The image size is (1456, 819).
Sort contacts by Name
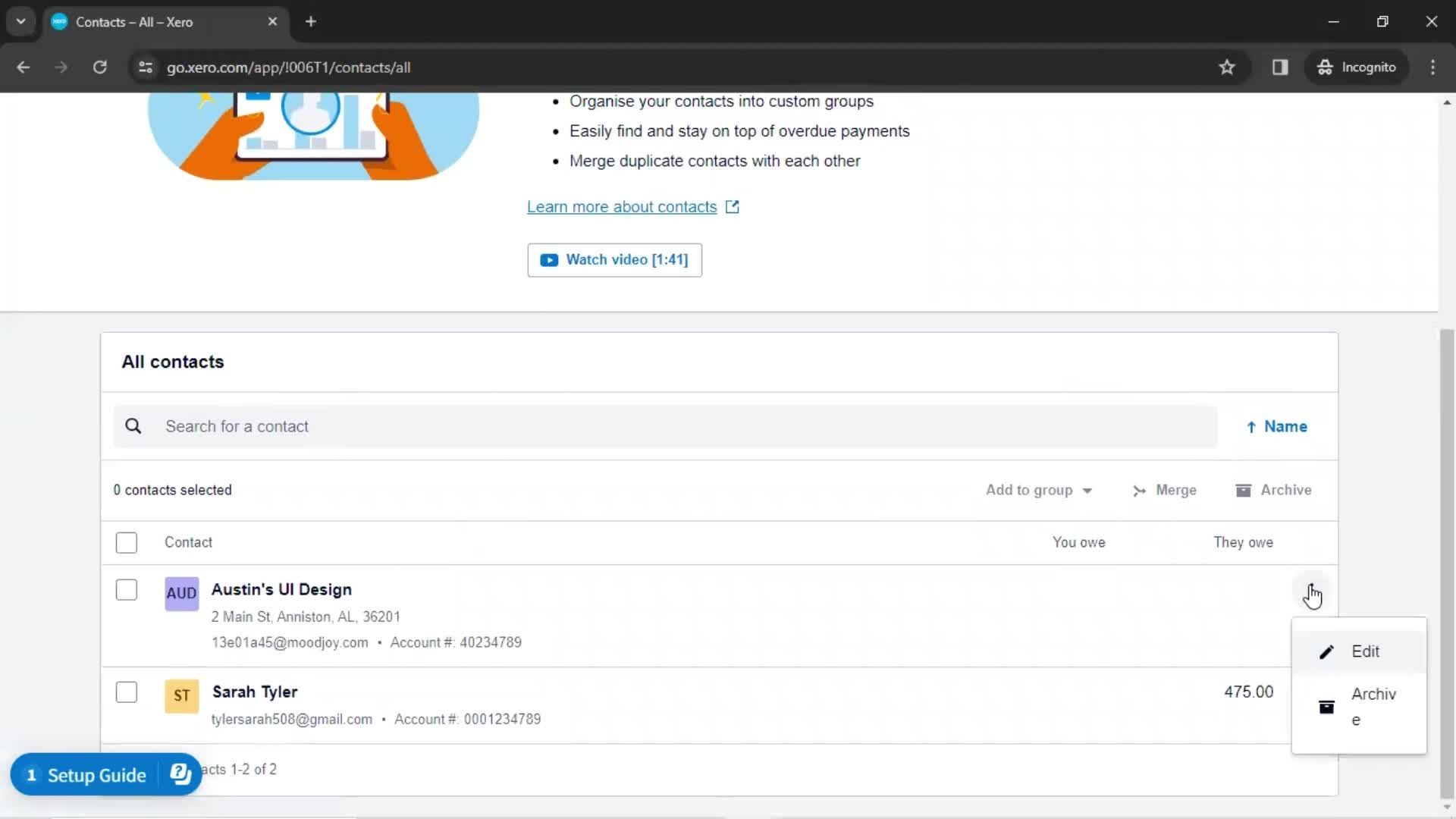(x=1277, y=427)
